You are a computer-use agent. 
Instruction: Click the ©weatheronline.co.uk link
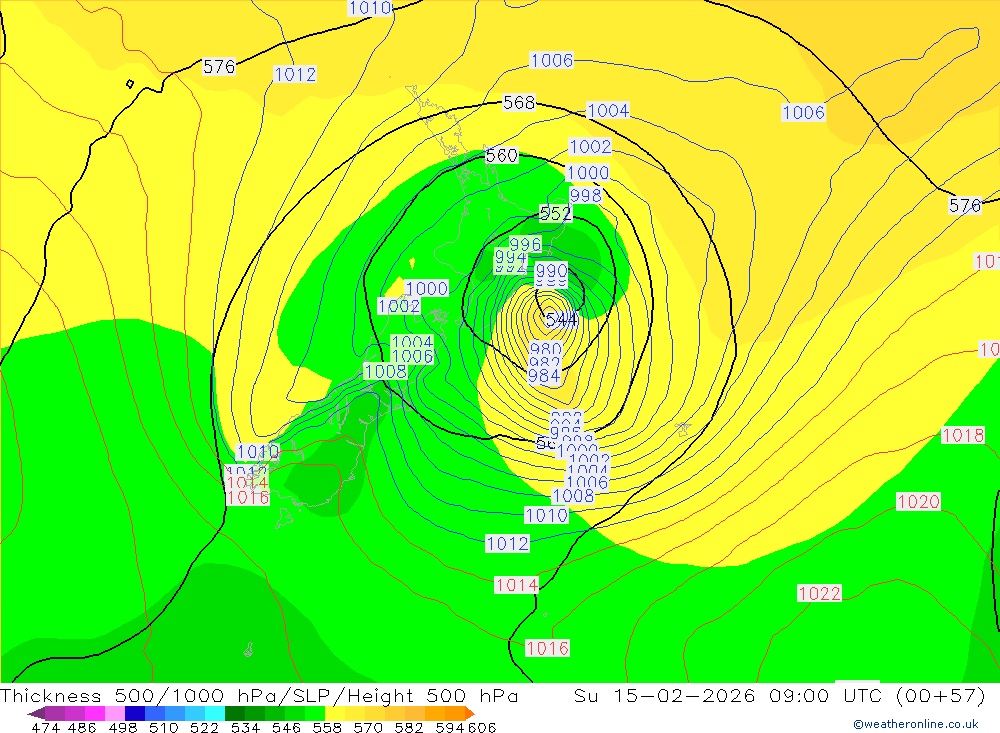tap(916, 724)
